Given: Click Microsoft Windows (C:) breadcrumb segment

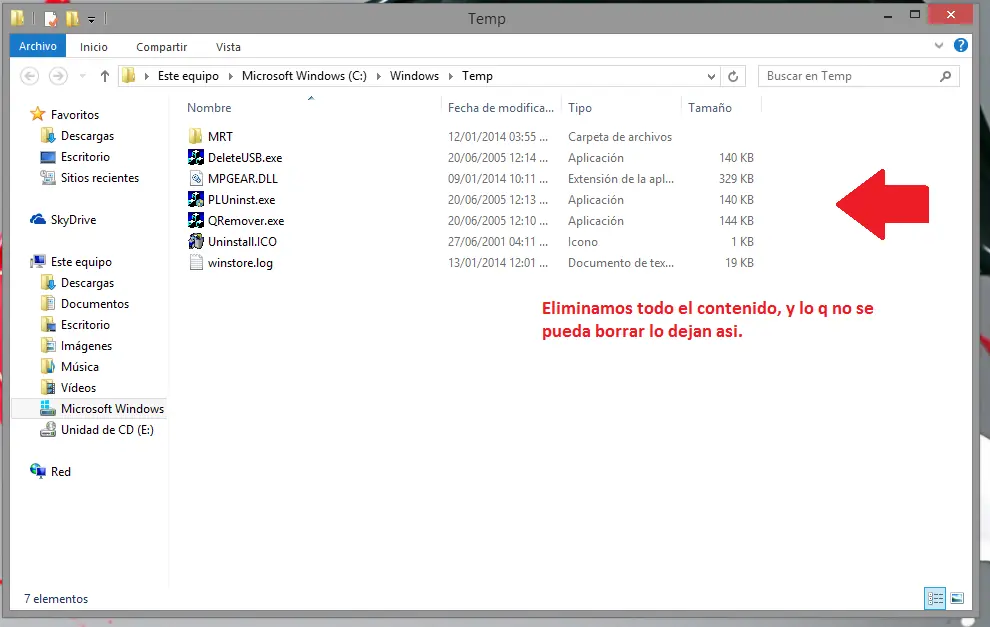Looking at the screenshot, I should 304,76.
